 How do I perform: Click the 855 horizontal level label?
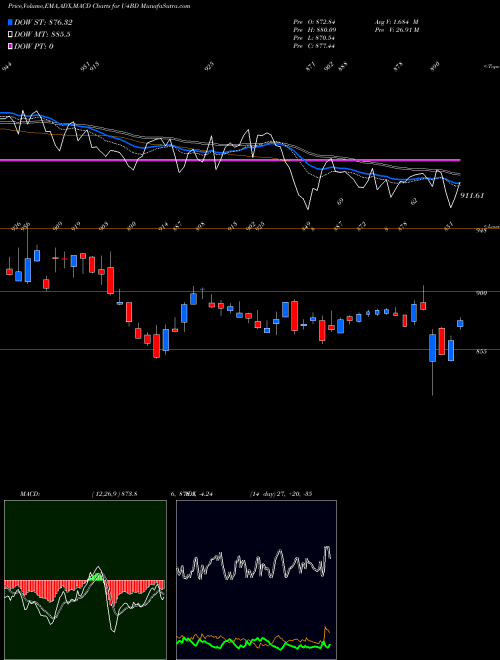click(481, 351)
